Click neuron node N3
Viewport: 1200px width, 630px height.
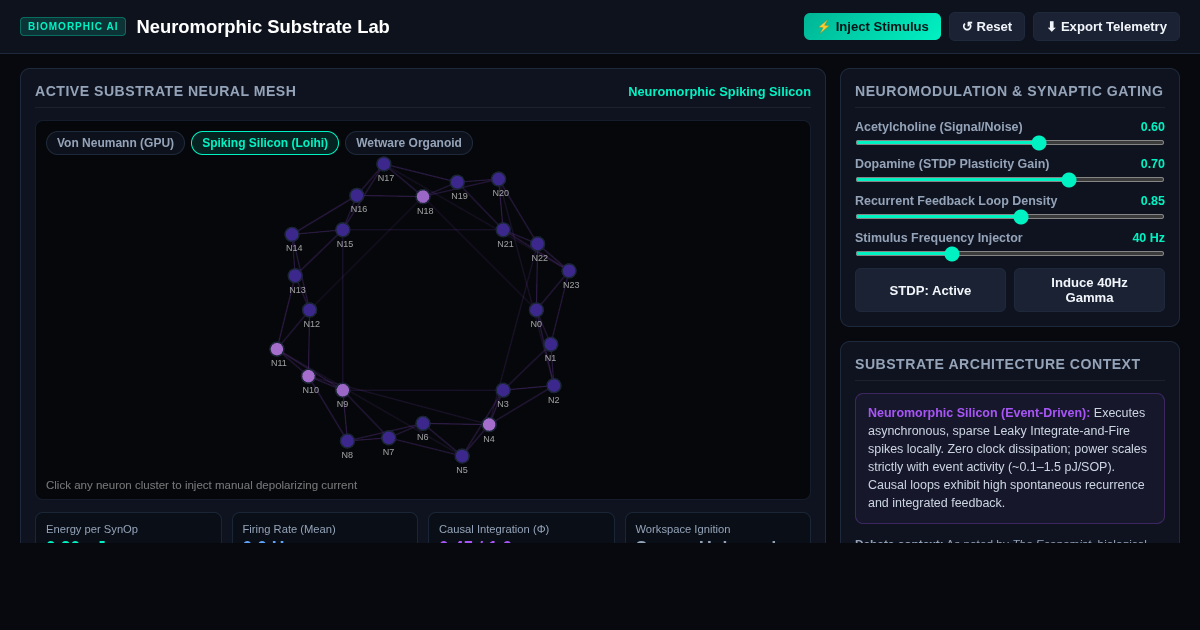[x=503, y=390]
